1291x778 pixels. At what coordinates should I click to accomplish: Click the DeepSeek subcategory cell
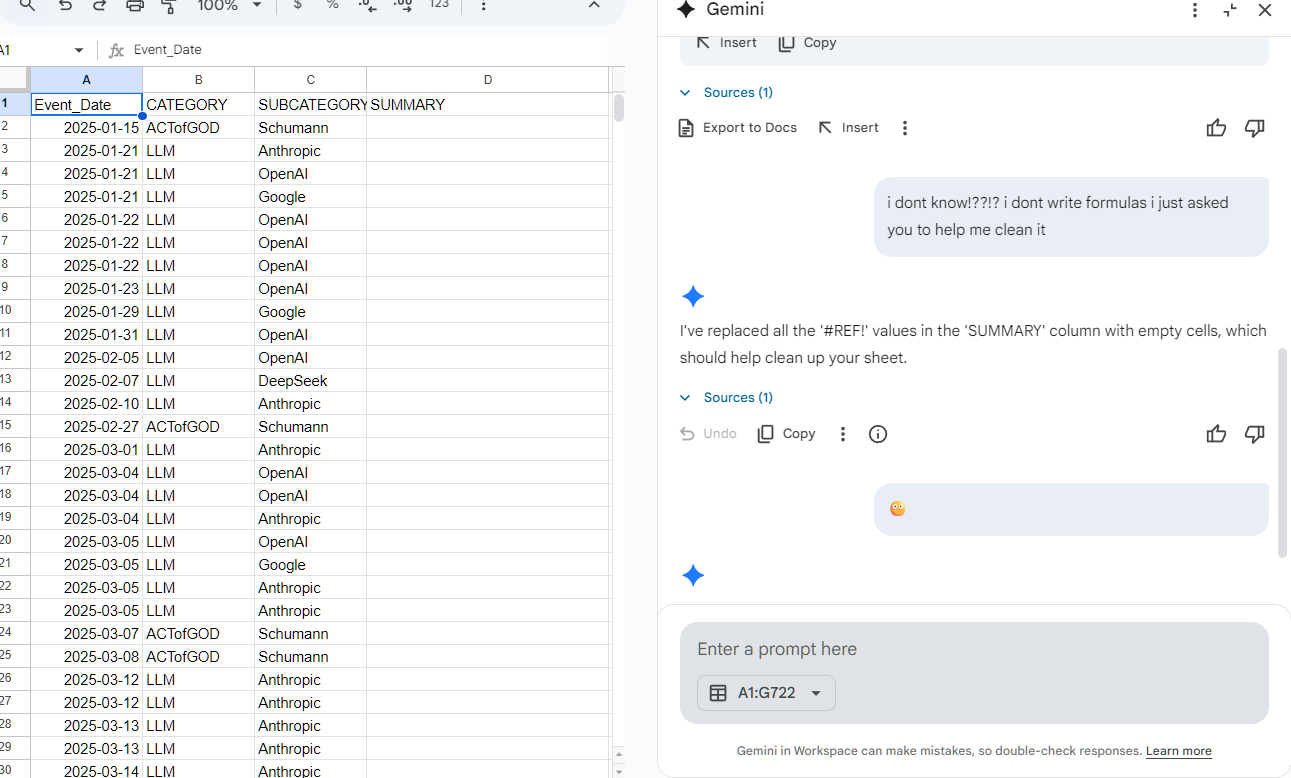click(x=310, y=381)
